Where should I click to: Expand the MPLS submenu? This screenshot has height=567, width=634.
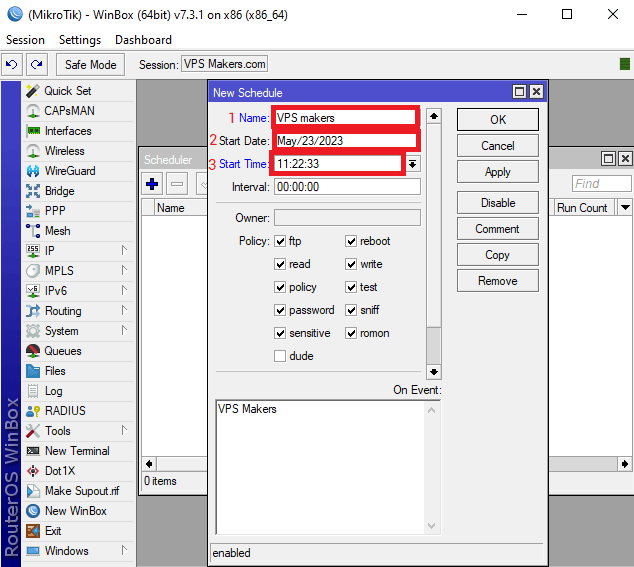point(125,271)
